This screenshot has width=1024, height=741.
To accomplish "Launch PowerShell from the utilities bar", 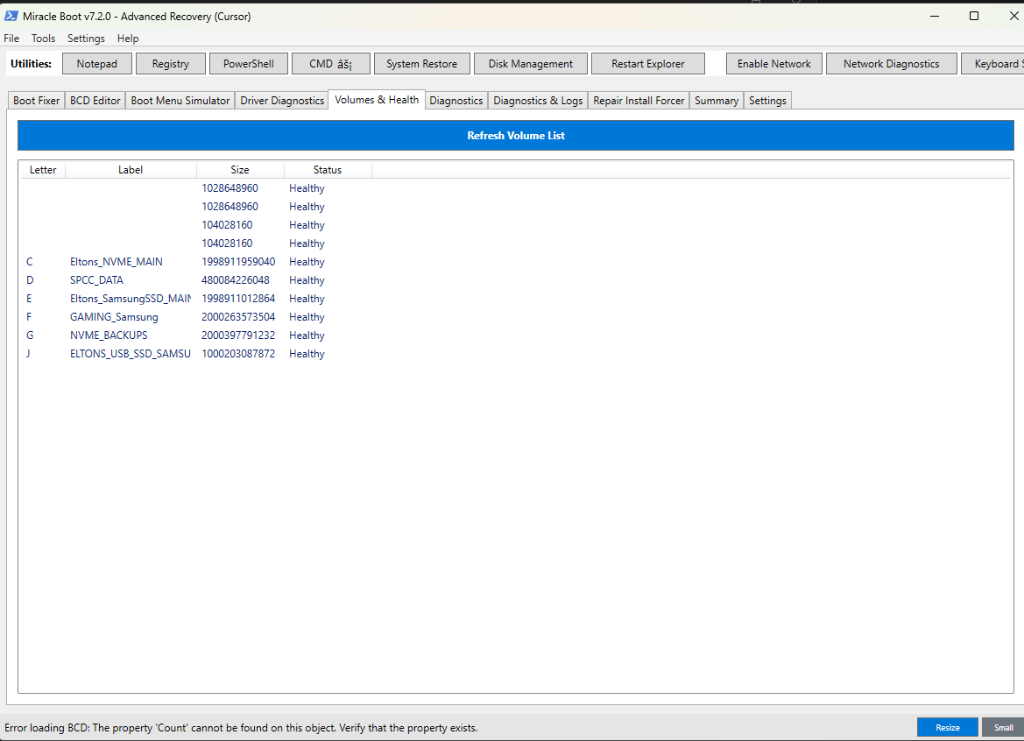I will [248, 64].
